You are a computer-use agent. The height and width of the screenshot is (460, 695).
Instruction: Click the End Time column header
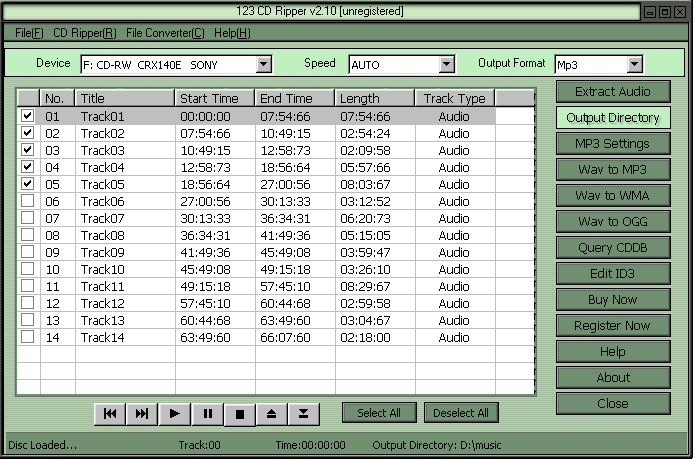pos(295,98)
